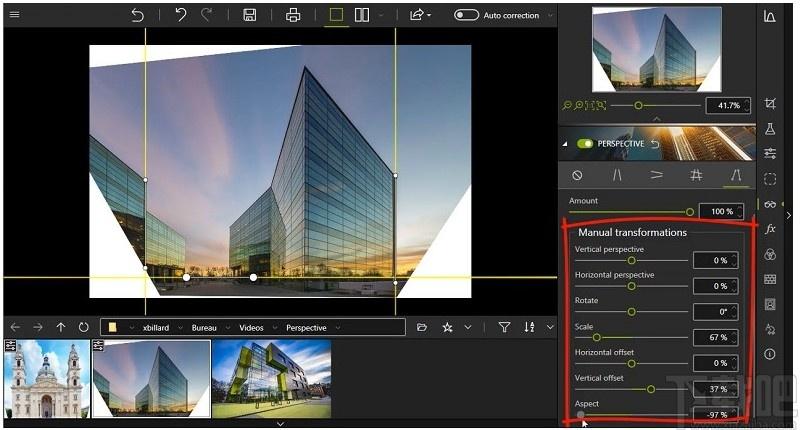Image resolution: width=800 pixels, height=430 pixels.
Task: Click the xbillard breadcrumb folder
Action: (x=156, y=328)
